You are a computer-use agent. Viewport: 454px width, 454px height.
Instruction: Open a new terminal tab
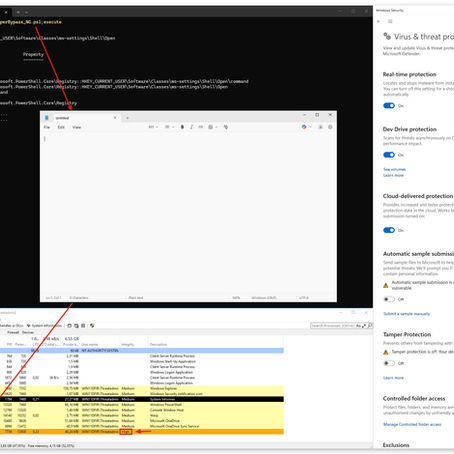click(x=18, y=12)
